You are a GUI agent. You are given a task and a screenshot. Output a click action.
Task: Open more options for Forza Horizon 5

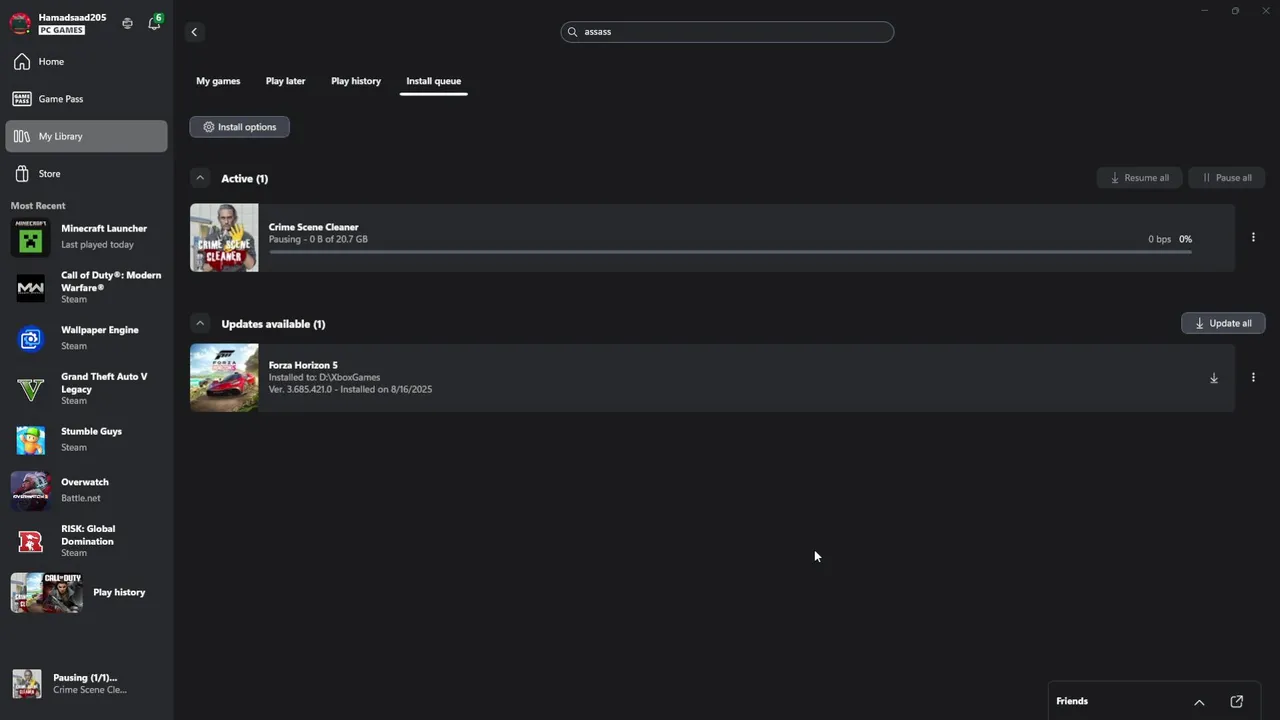[1253, 378]
